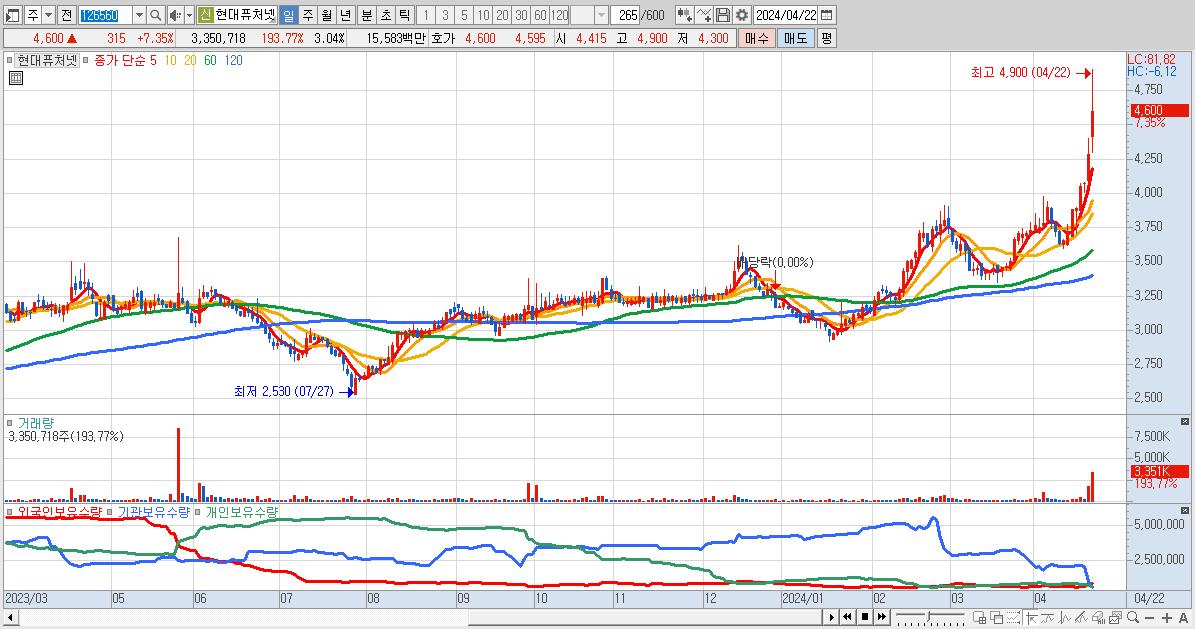Click the data table grid icon
The width and height of the screenshot is (1195, 629).
(15, 78)
